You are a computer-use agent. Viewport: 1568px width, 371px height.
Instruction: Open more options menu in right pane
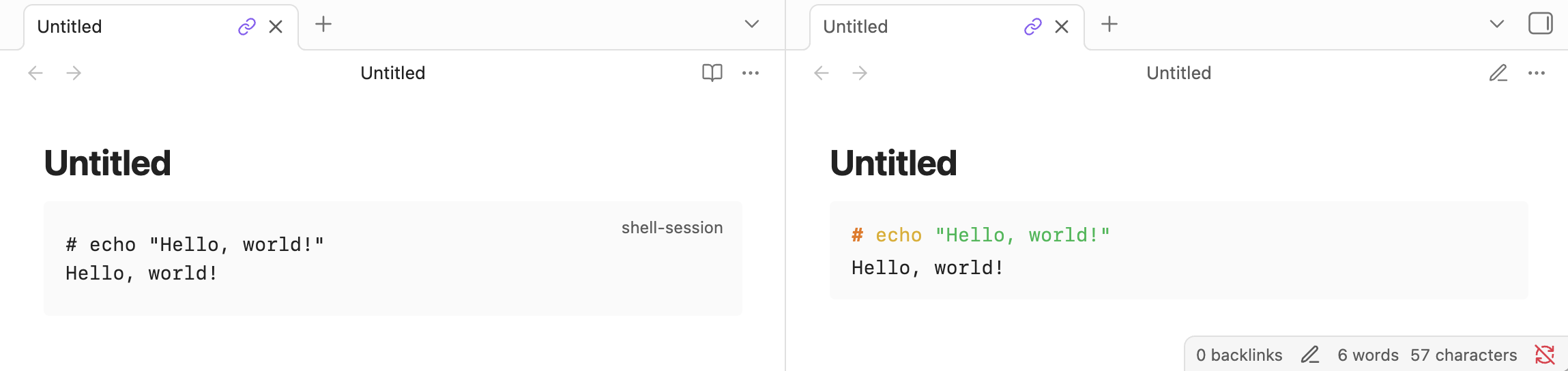click(1537, 73)
